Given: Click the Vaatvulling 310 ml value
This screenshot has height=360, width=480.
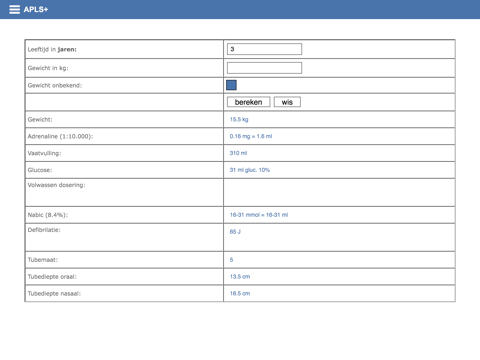Looking at the screenshot, I should point(238,153).
